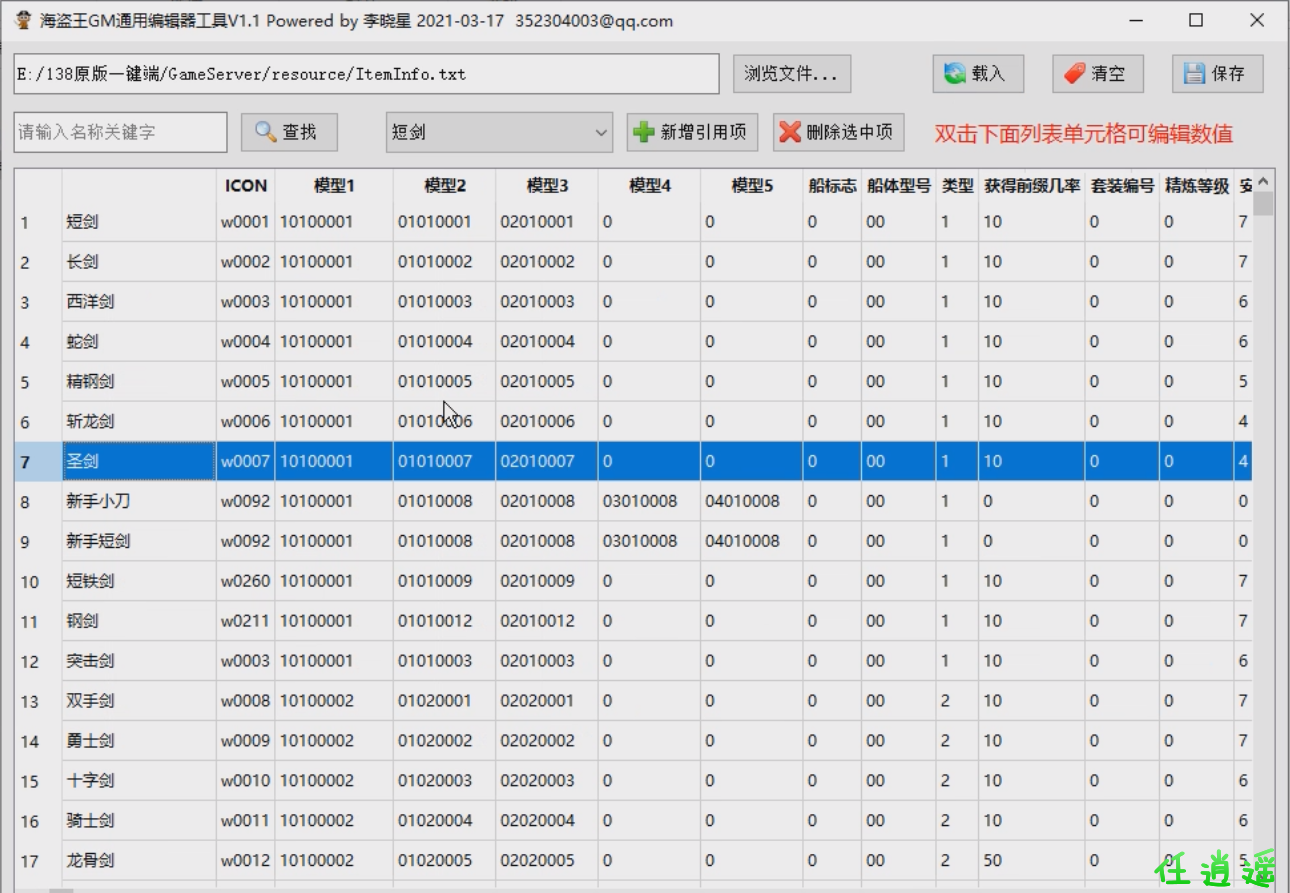
Task: Click the 船体型号 column header
Action: 899,185
